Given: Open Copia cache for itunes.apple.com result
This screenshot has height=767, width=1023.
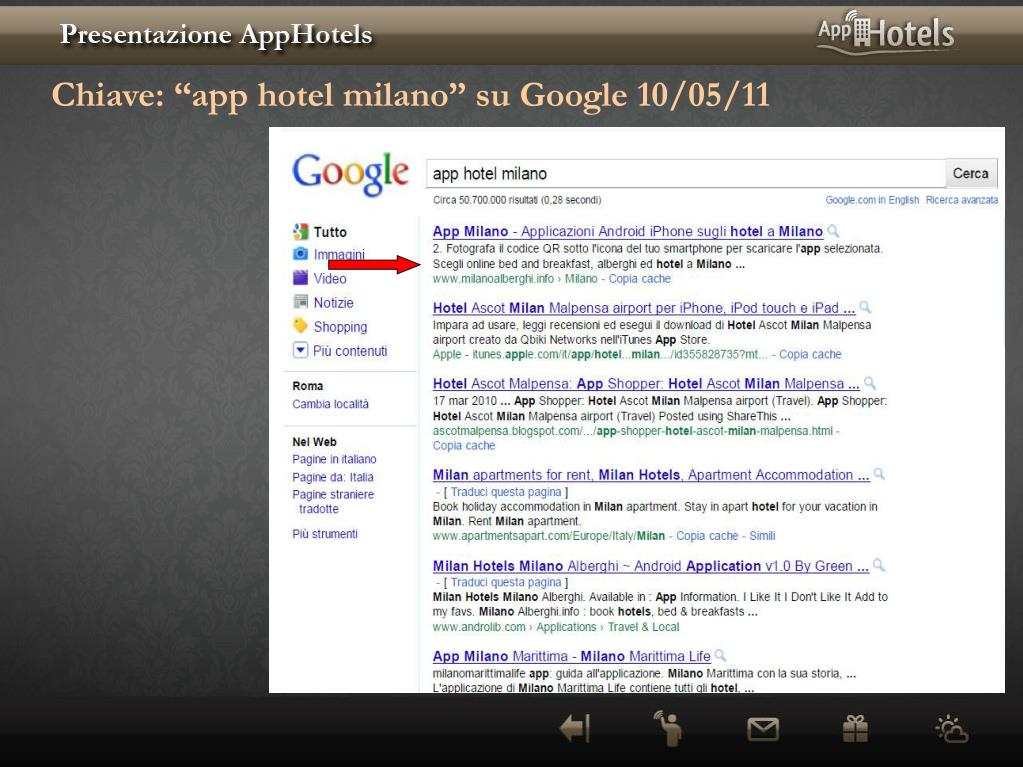Looking at the screenshot, I should [810, 354].
